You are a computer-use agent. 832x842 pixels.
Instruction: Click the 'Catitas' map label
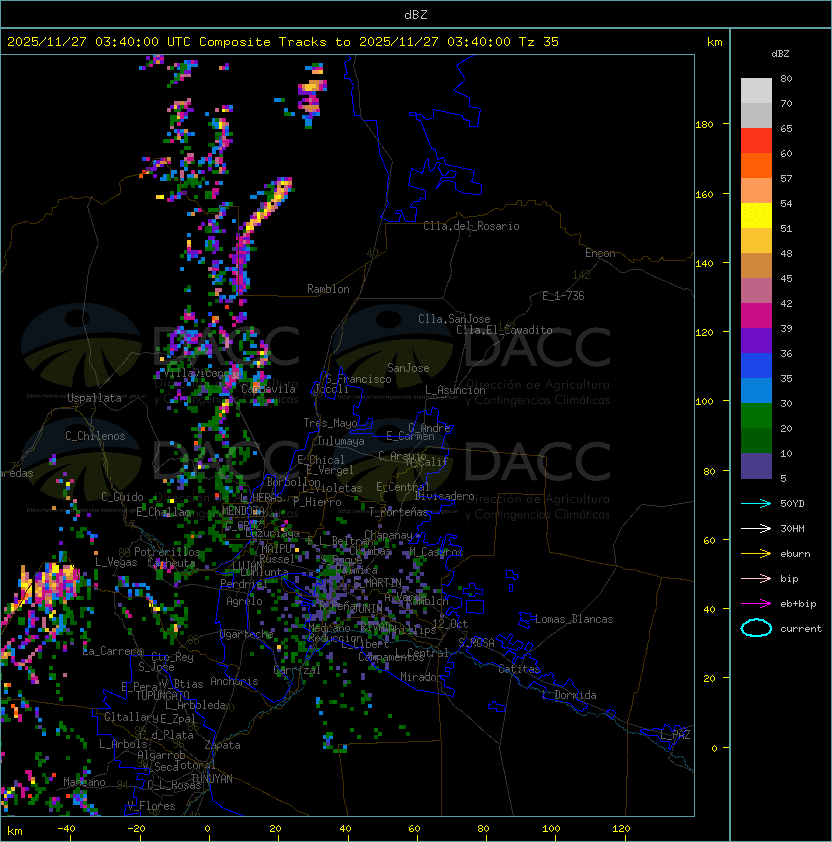click(519, 669)
